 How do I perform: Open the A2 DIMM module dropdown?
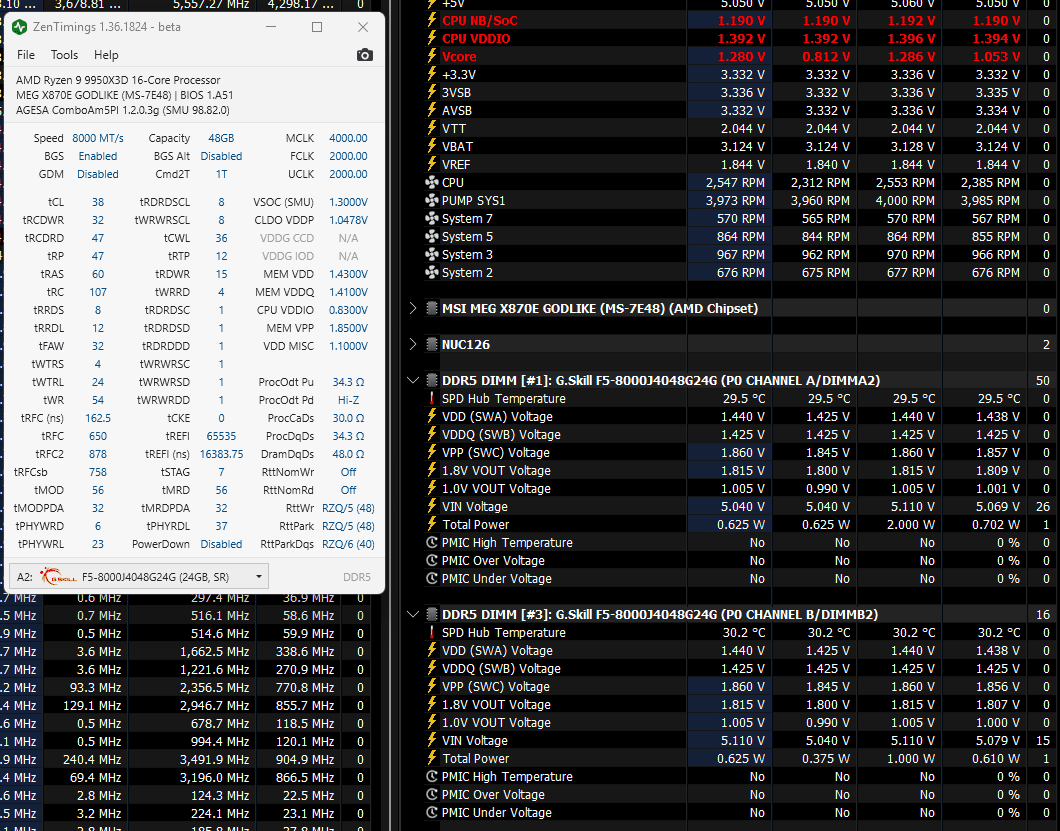139,577
